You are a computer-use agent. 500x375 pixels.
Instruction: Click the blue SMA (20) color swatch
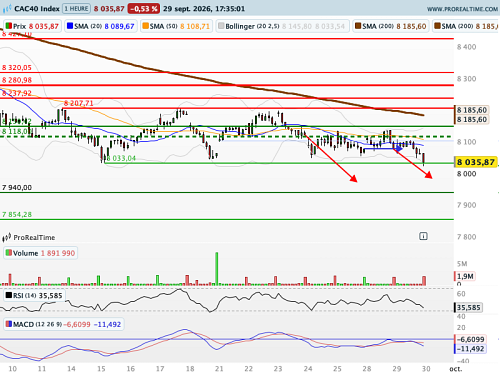70,26
